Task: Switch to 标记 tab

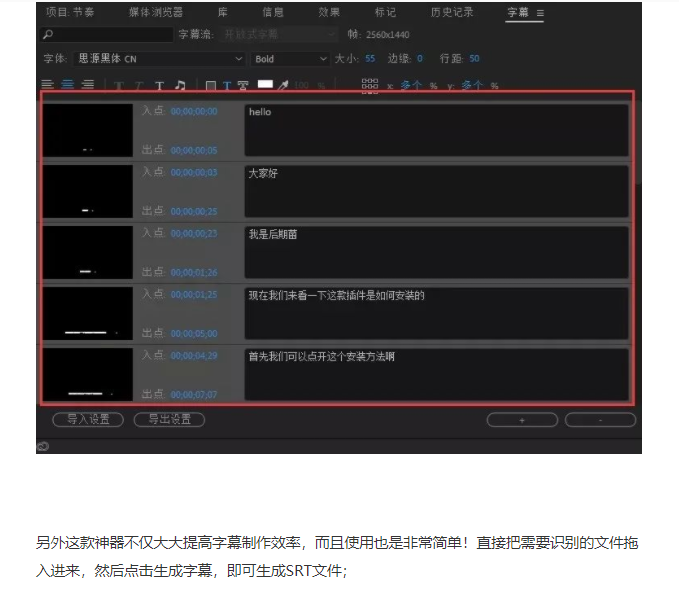Action: click(385, 12)
